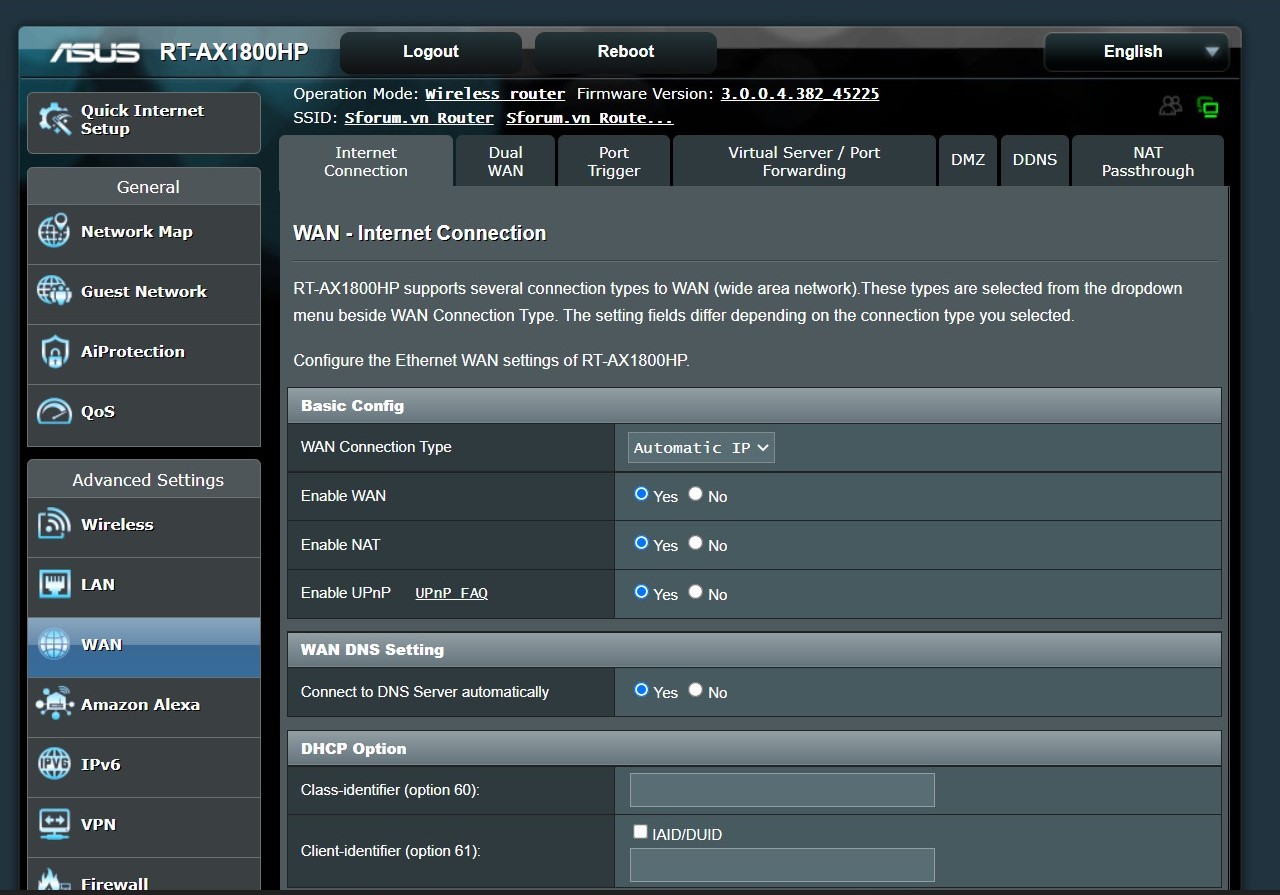Click the WAN DNS Setting section header
Viewport: 1280px width, 895px height.
click(754, 650)
